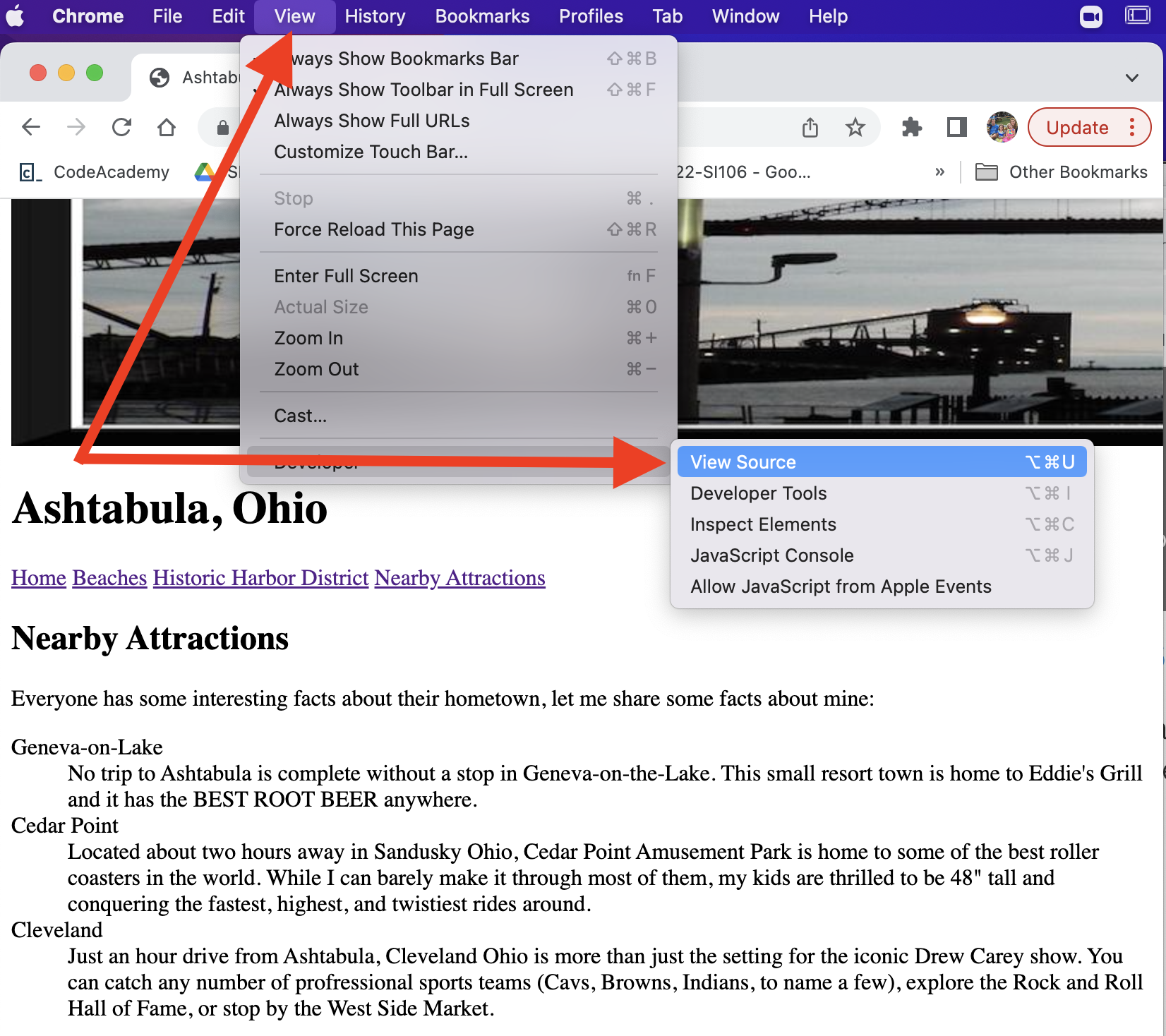Open the Other Bookmarks folder
The height and width of the screenshot is (1036, 1166).
[1062, 172]
